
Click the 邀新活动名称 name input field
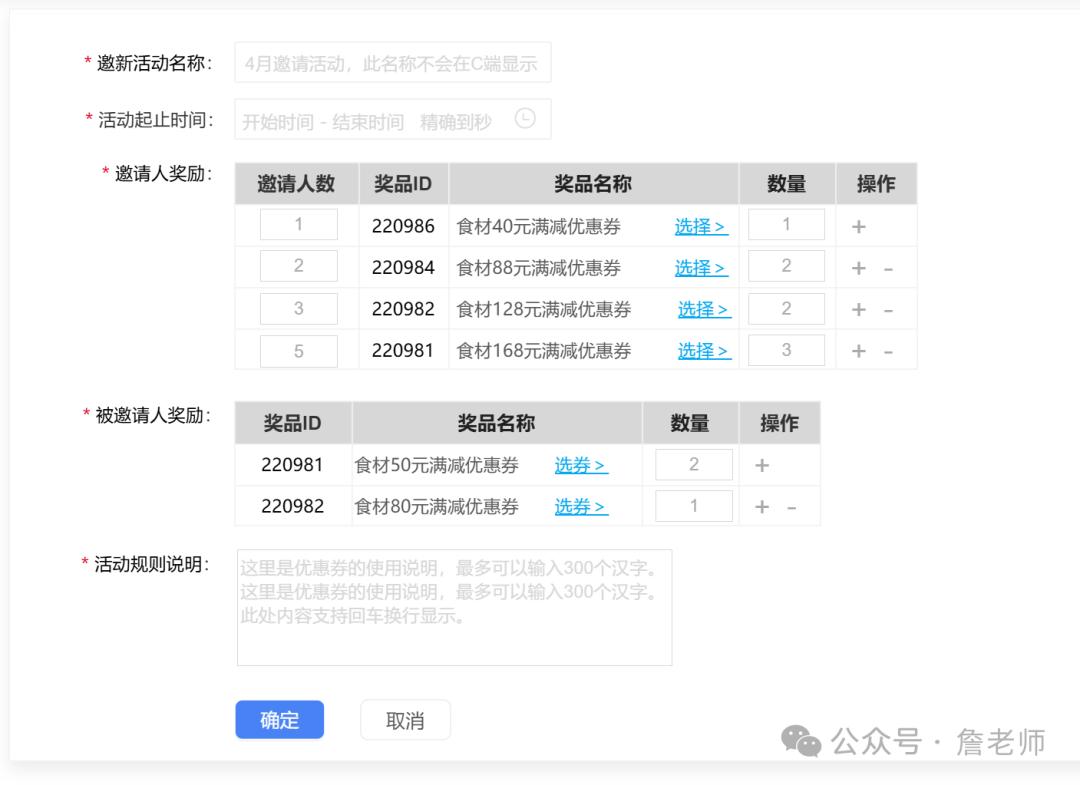(x=392, y=62)
